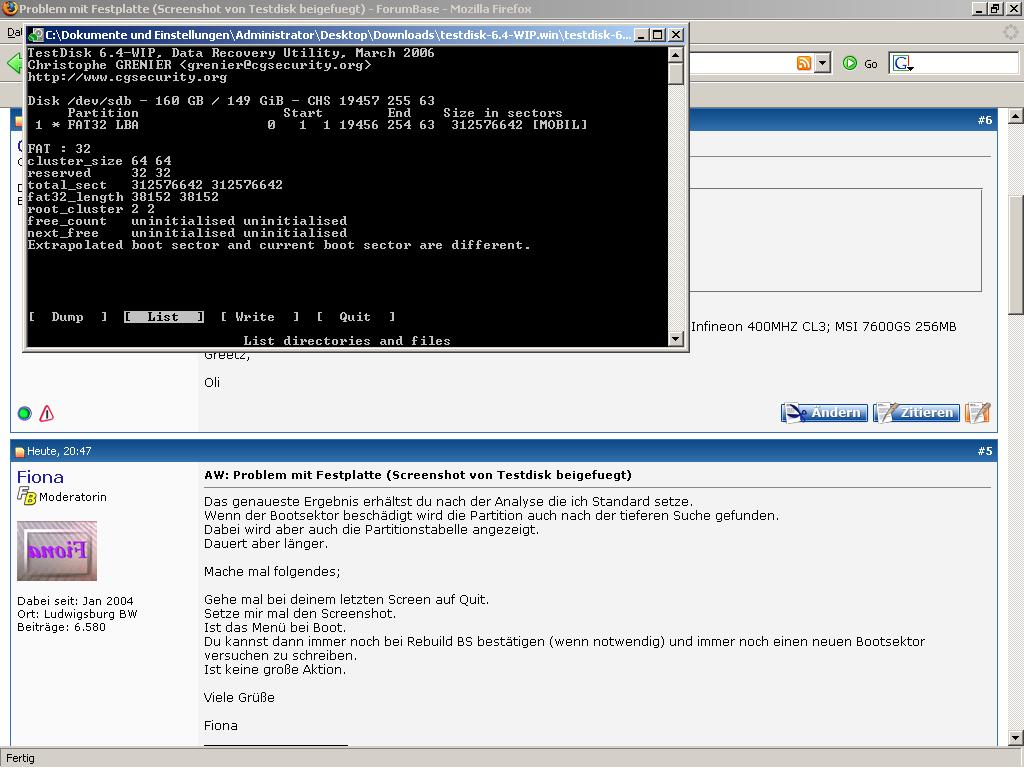This screenshot has height=768, width=1024.
Task: Restore down the Firefox window
Action: pyautogui.click(x=995, y=8)
